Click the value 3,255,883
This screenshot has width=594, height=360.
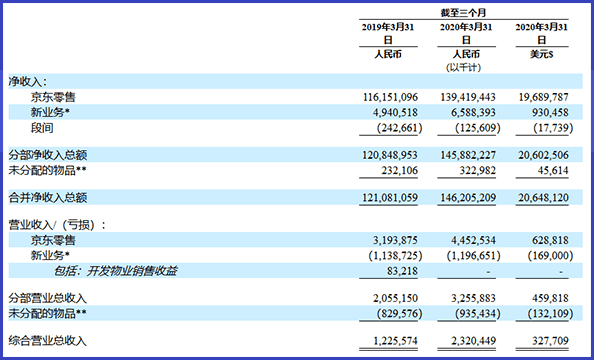(473, 298)
